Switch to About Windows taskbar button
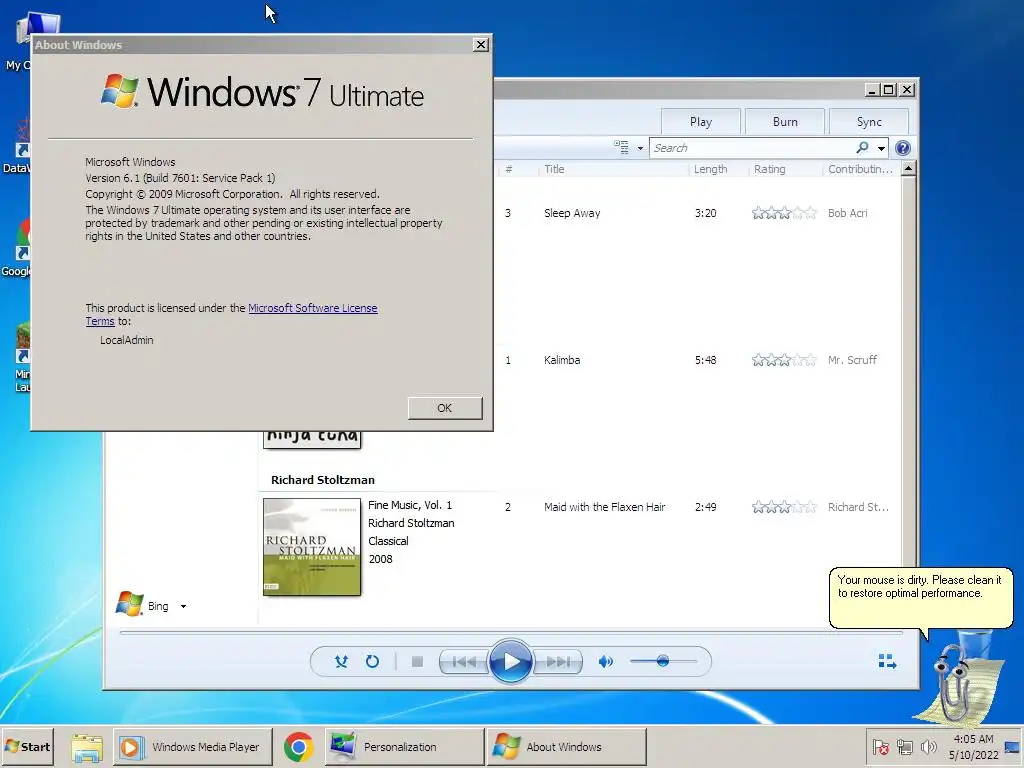The width and height of the screenshot is (1024, 768). pos(567,747)
